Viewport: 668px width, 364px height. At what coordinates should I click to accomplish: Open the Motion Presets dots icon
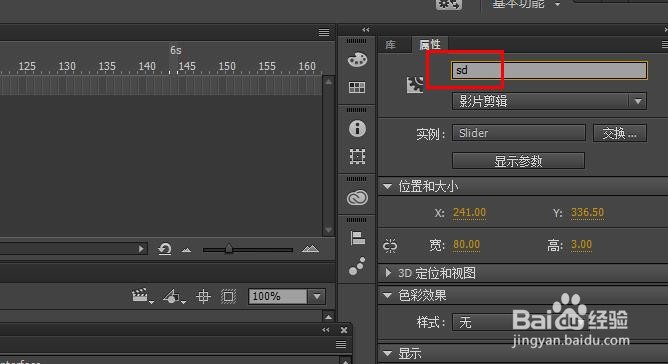tap(357, 266)
